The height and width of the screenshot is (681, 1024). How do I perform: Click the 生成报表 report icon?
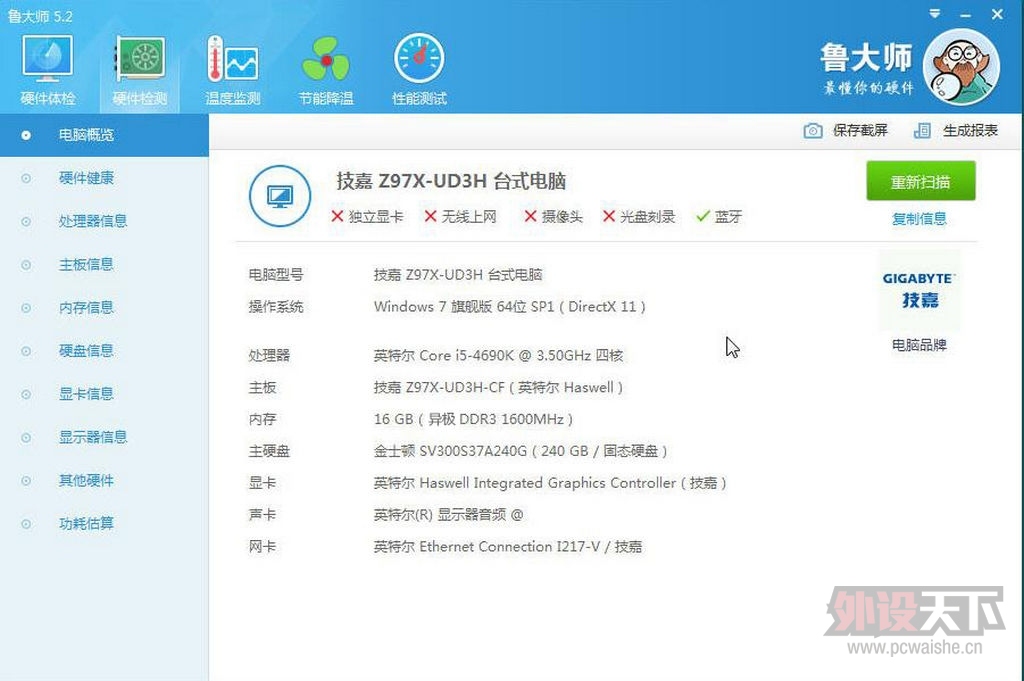point(922,131)
